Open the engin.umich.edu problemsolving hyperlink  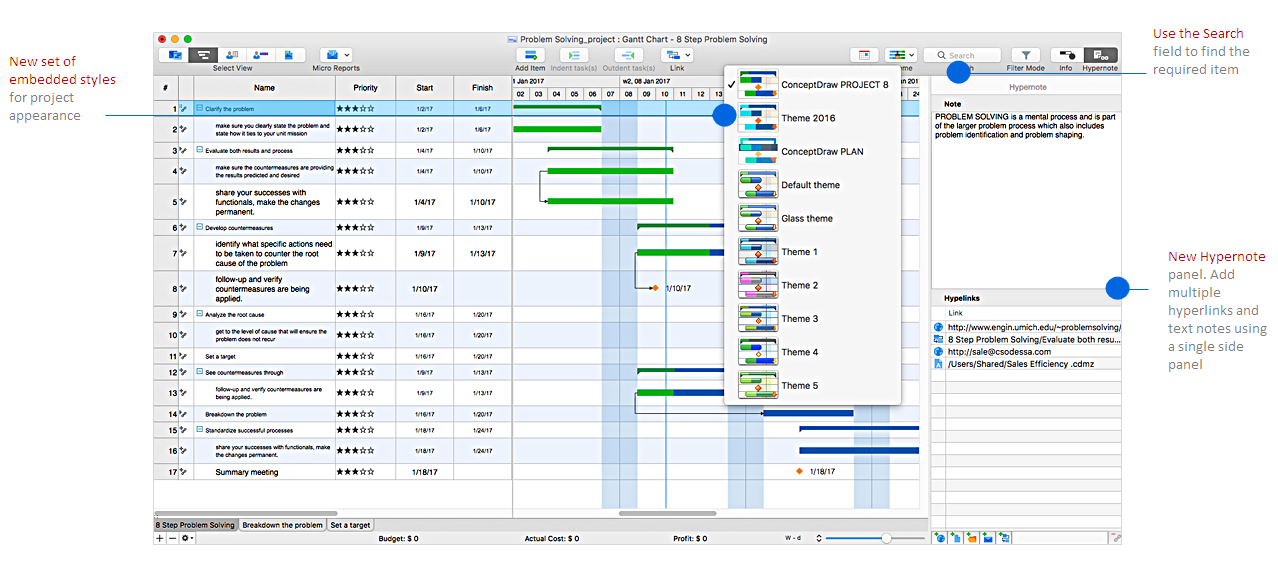[x=1034, y=327]
